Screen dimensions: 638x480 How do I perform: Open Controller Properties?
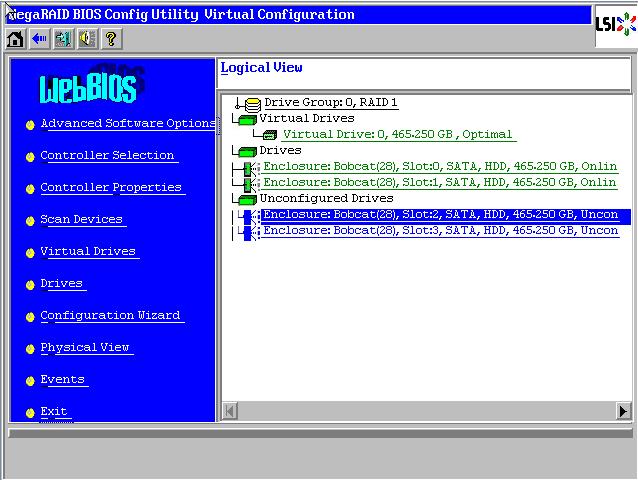[x=111, y=188]
